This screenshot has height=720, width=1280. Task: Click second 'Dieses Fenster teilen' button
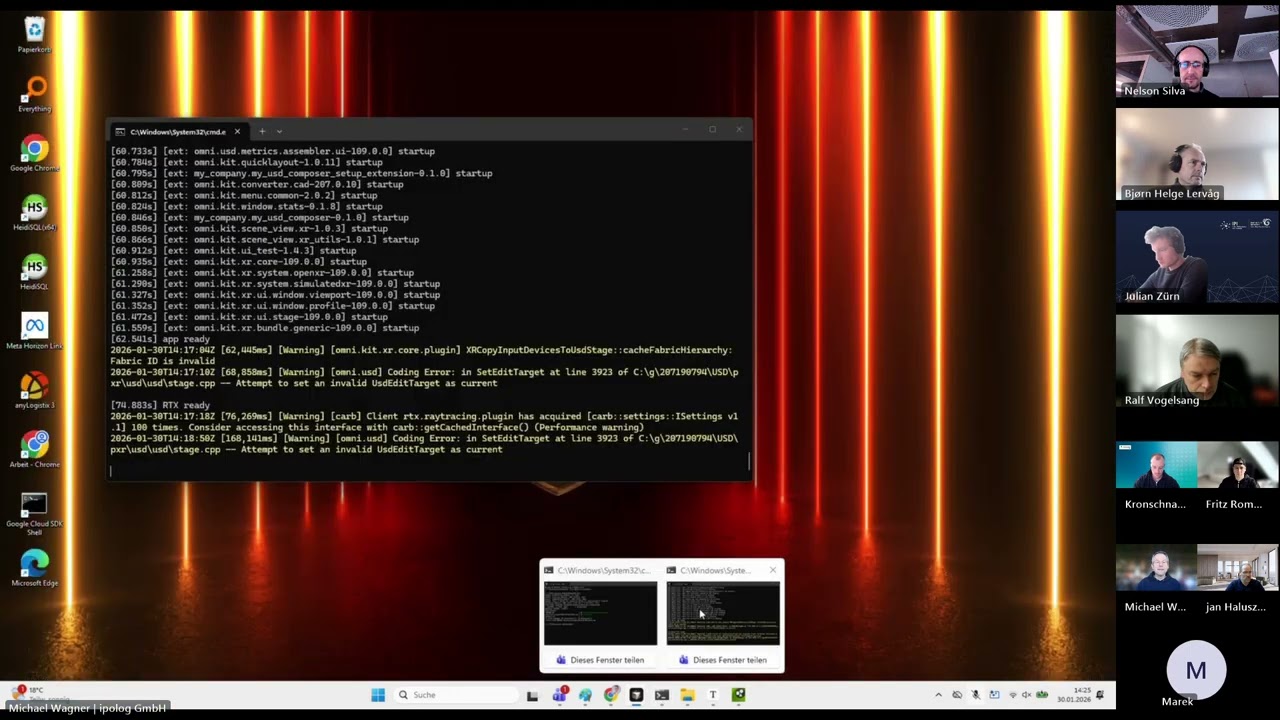723,660
